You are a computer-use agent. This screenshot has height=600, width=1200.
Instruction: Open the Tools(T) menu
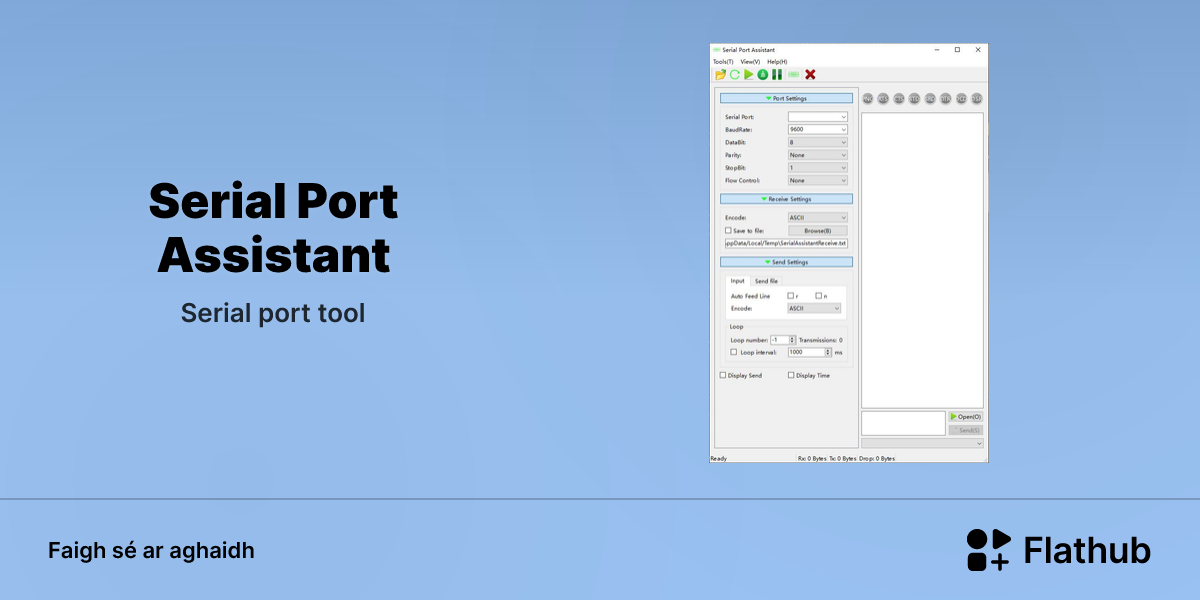pyautogui.click(x=723, y=62)
